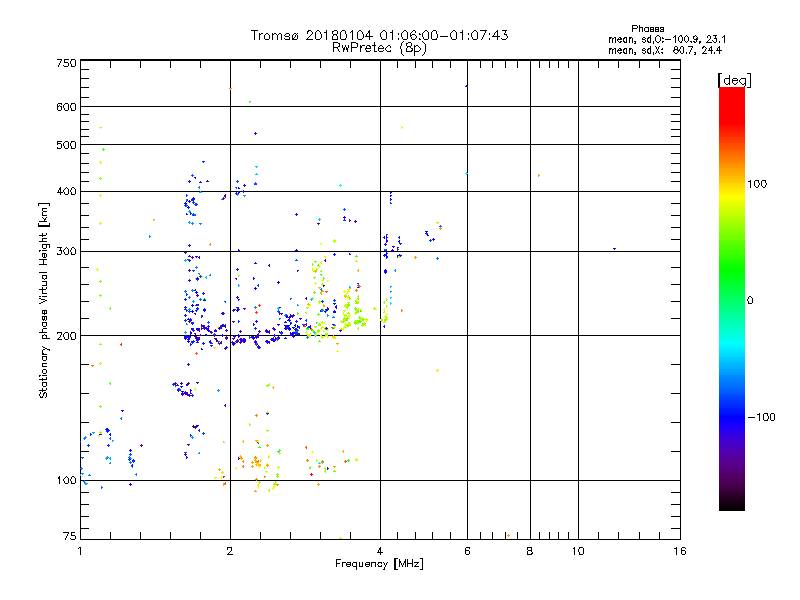Click the 'mean, sd,O:-100.9, 23.1' statistic
Image resolution: width=800 pixels, height=600 pixels.
(x=667, y=39)
